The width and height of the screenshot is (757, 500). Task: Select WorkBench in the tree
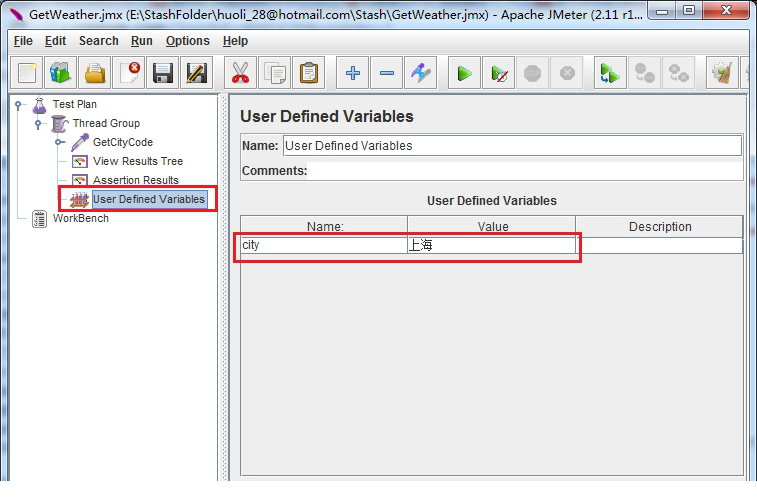(81, 218)
